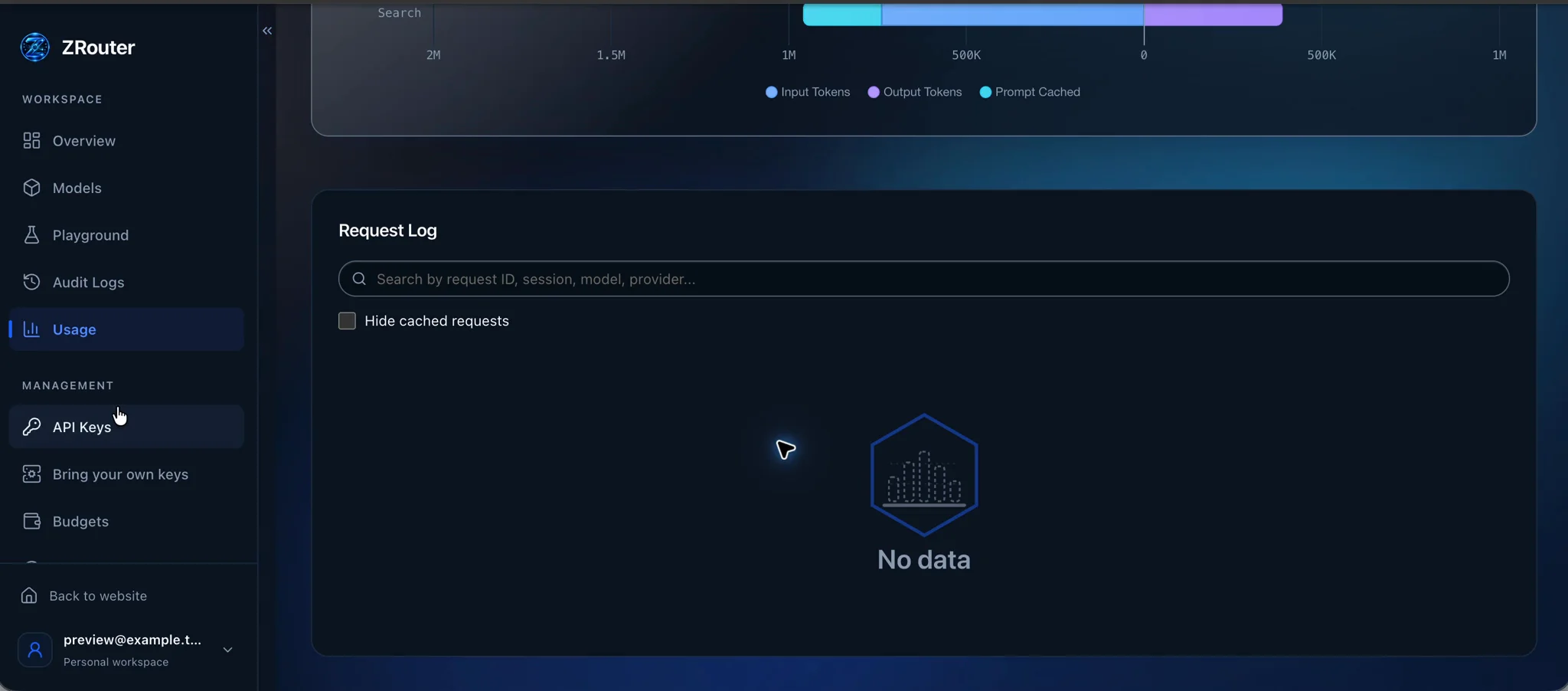The height and width of the screenshot is (691, 1568).
Task: Collapse the sidebar with double-chevron icon
Action: click(267, 31)
